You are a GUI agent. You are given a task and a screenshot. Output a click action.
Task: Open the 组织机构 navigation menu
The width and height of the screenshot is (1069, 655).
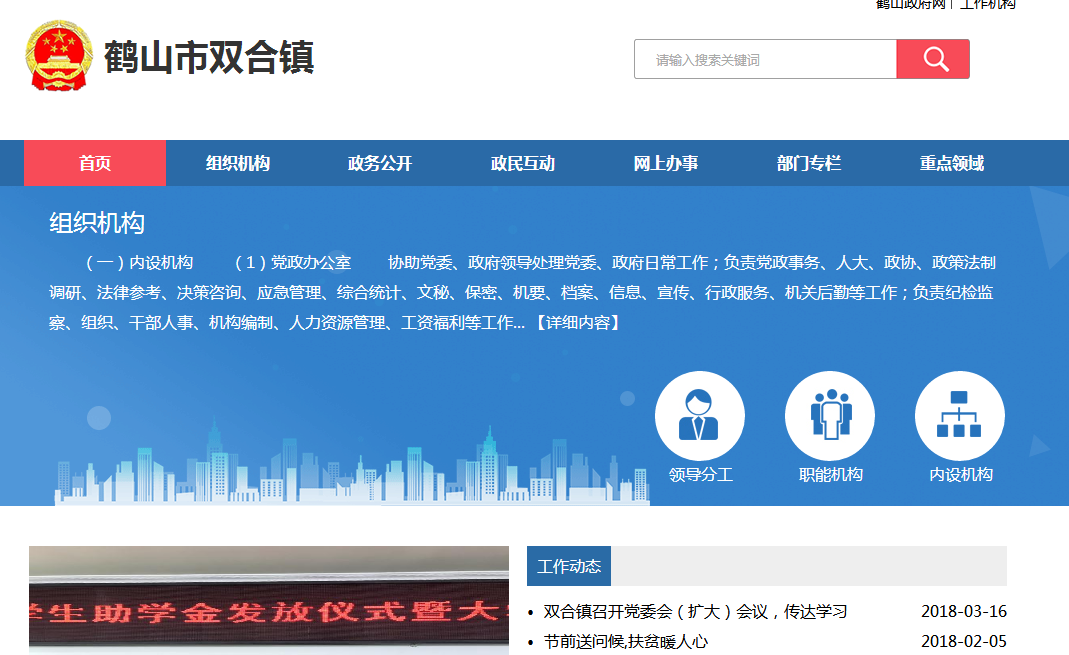tap(238, 162)
